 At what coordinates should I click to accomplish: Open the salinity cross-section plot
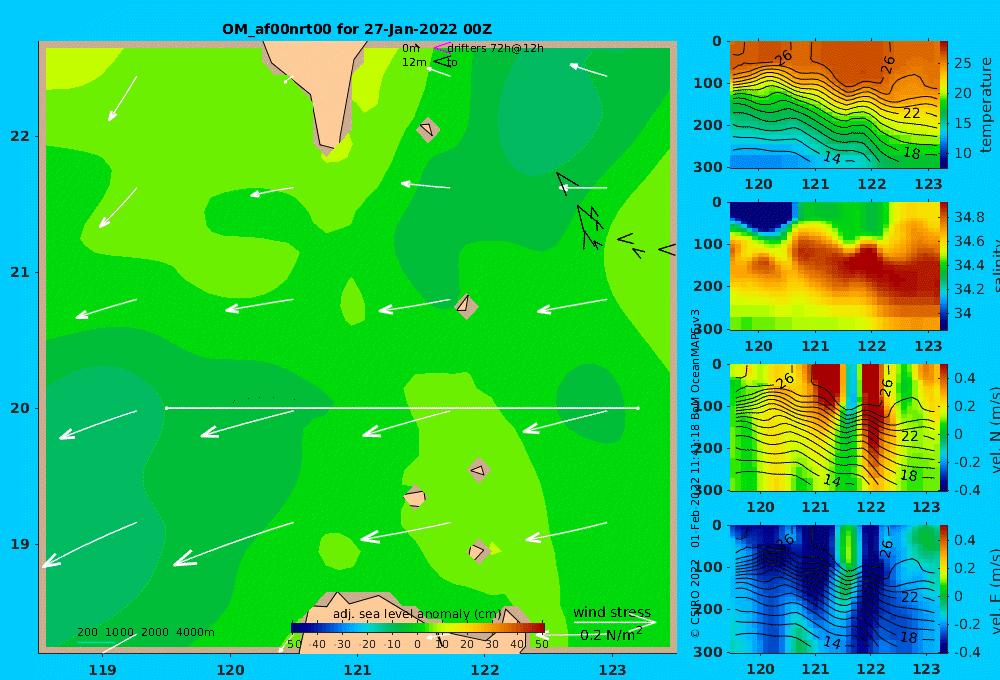[x=834, y=266]
